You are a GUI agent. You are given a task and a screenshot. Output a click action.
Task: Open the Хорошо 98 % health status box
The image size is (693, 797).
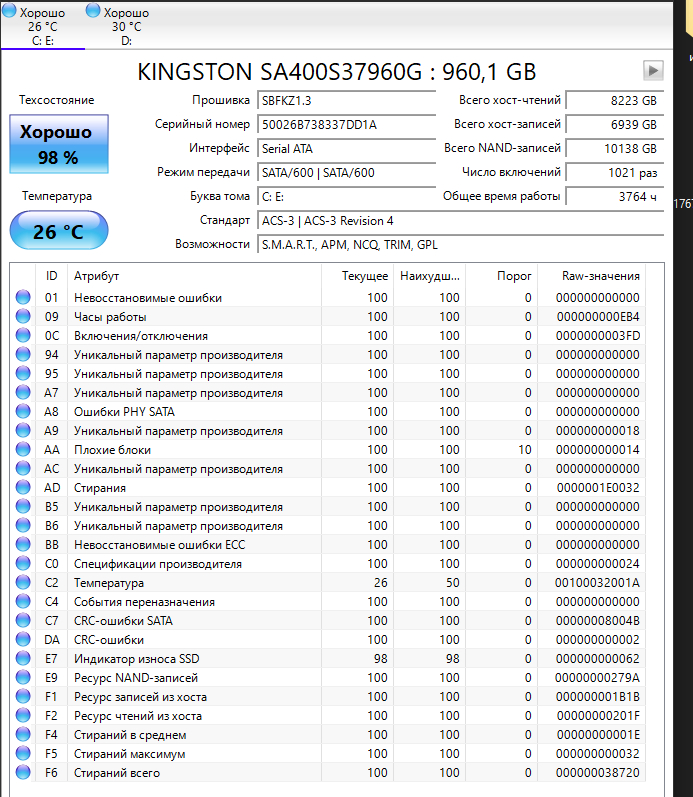point(59,144)
